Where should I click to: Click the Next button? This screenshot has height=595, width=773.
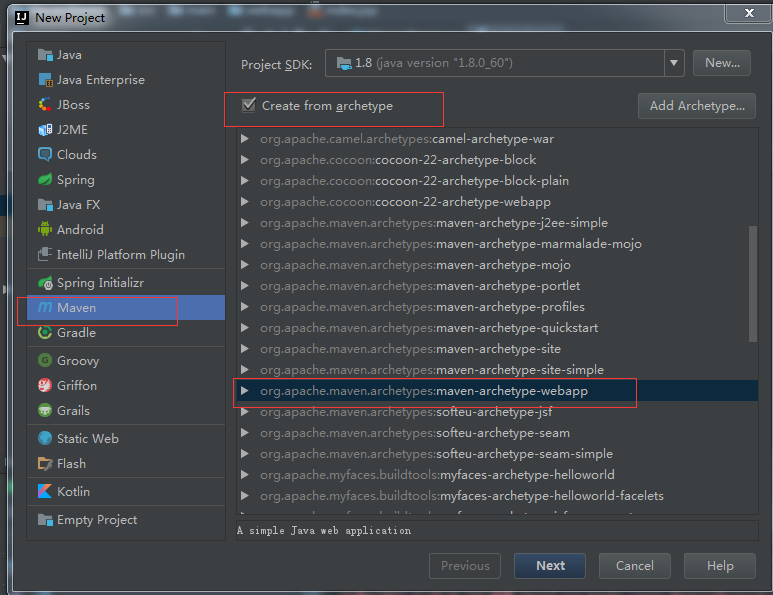(550, 565)
